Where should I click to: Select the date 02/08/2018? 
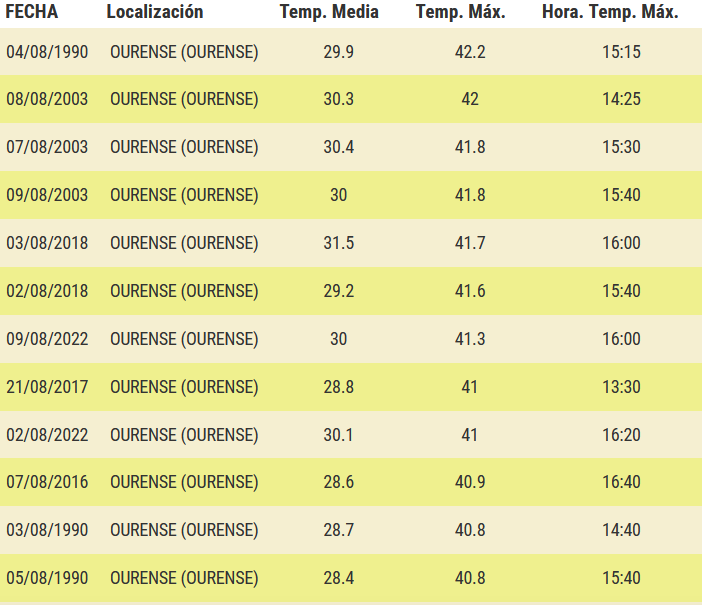(47, 291)
